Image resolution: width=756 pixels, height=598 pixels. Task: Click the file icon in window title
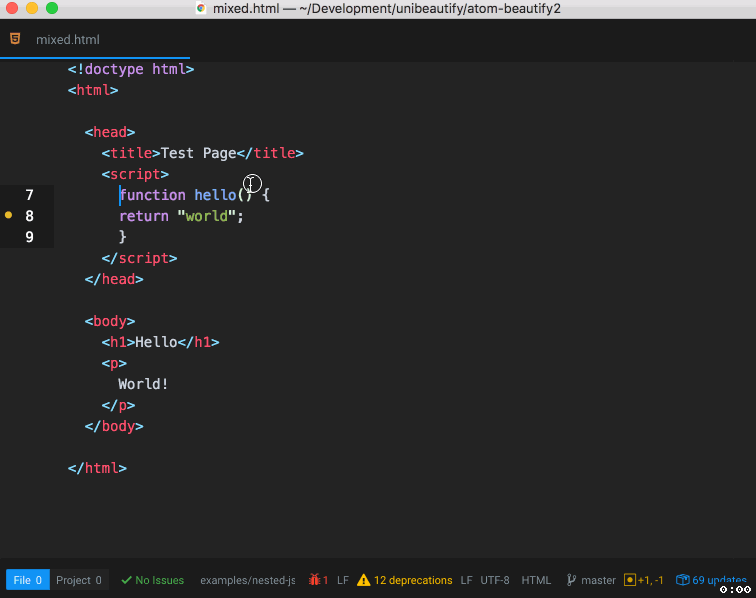(x=201, y=8)
